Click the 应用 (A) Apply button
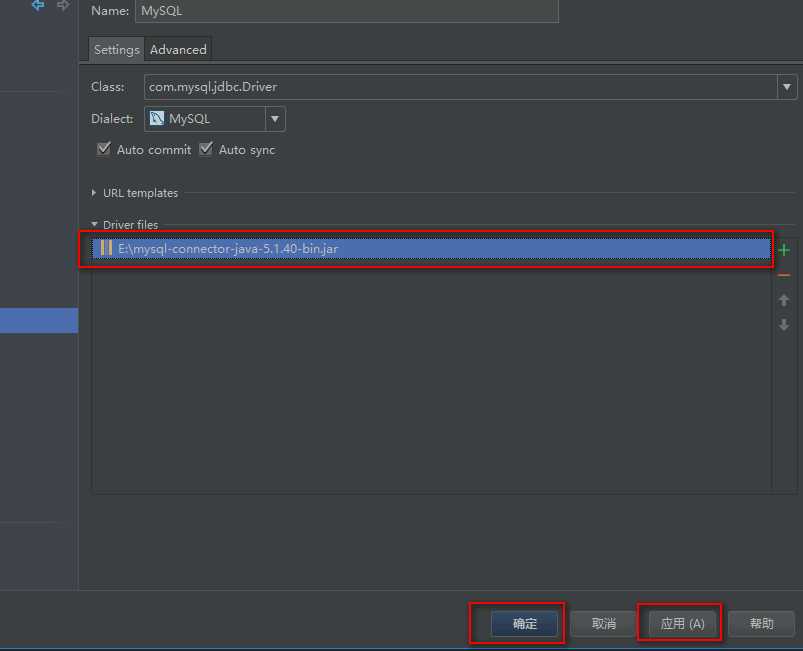Screen dimensions: 803x651 pos(682,623)
